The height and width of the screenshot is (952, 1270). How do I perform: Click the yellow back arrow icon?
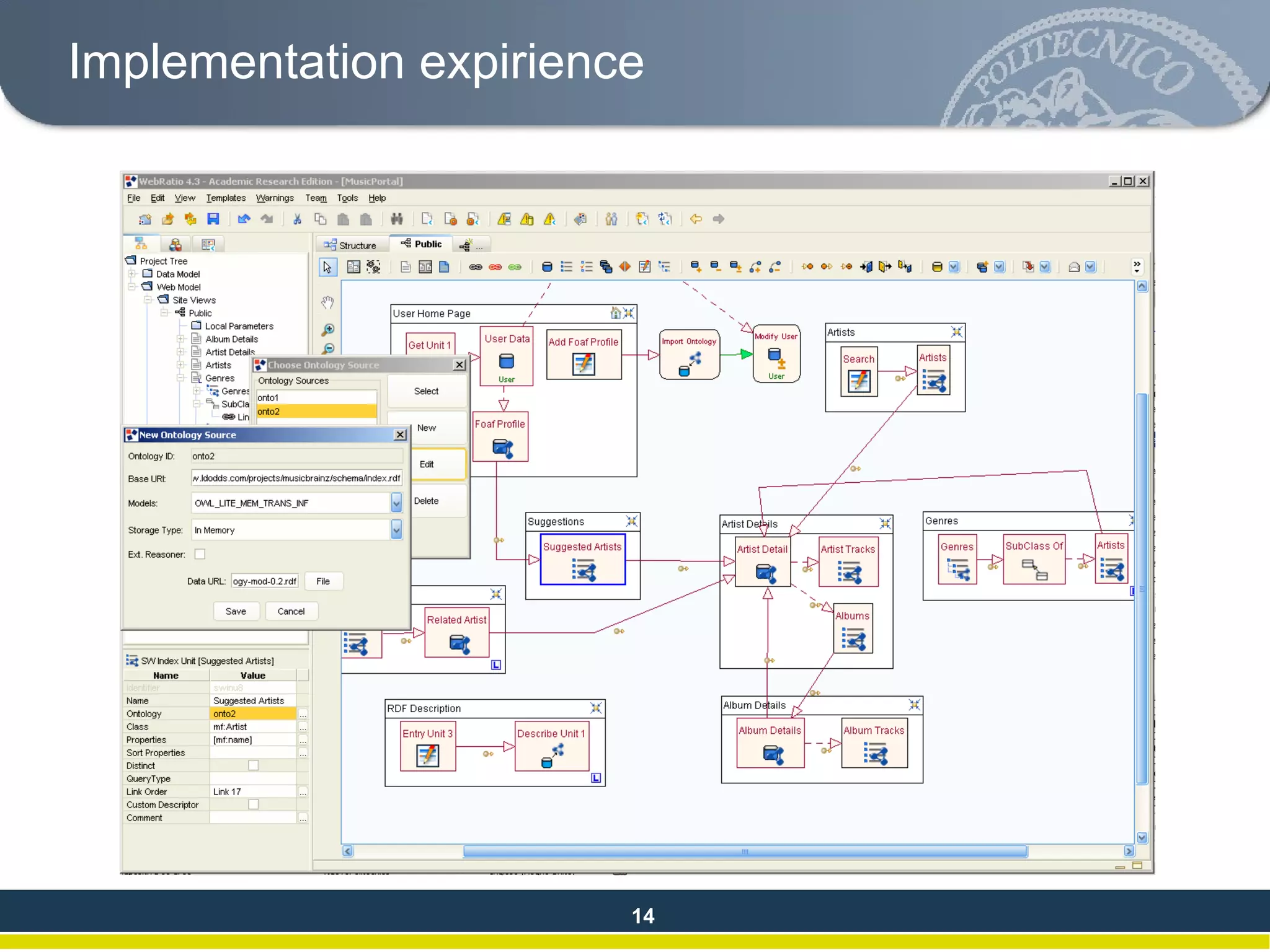(696, 219)
